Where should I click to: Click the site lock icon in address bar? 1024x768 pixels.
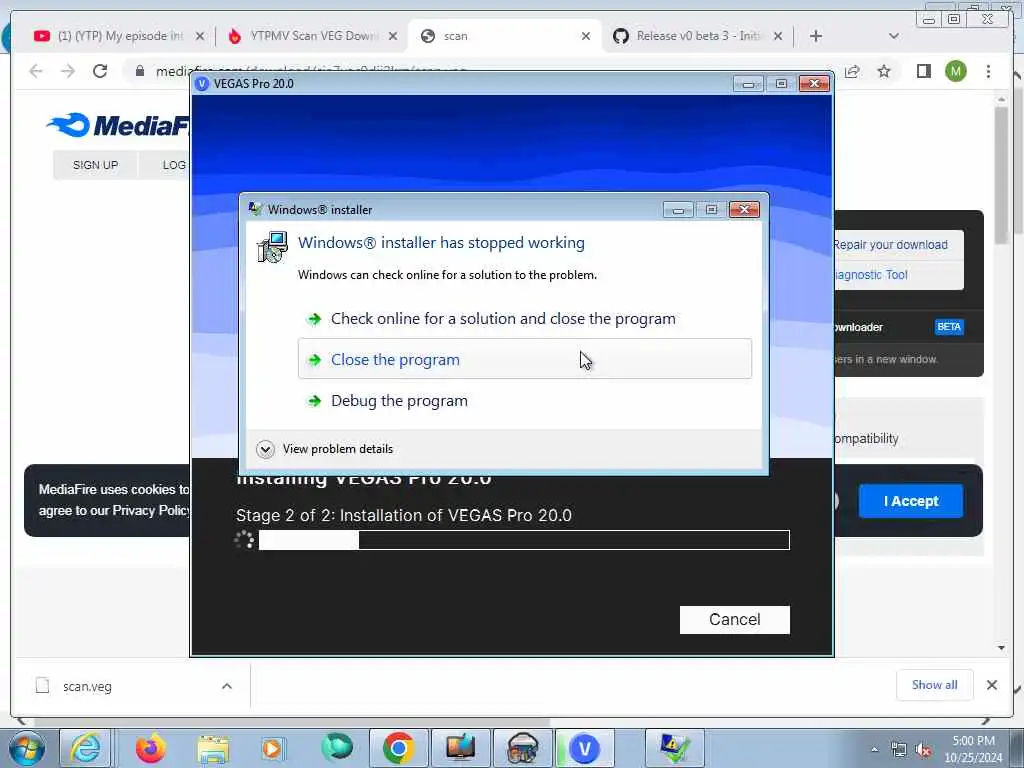click(139, 71)
